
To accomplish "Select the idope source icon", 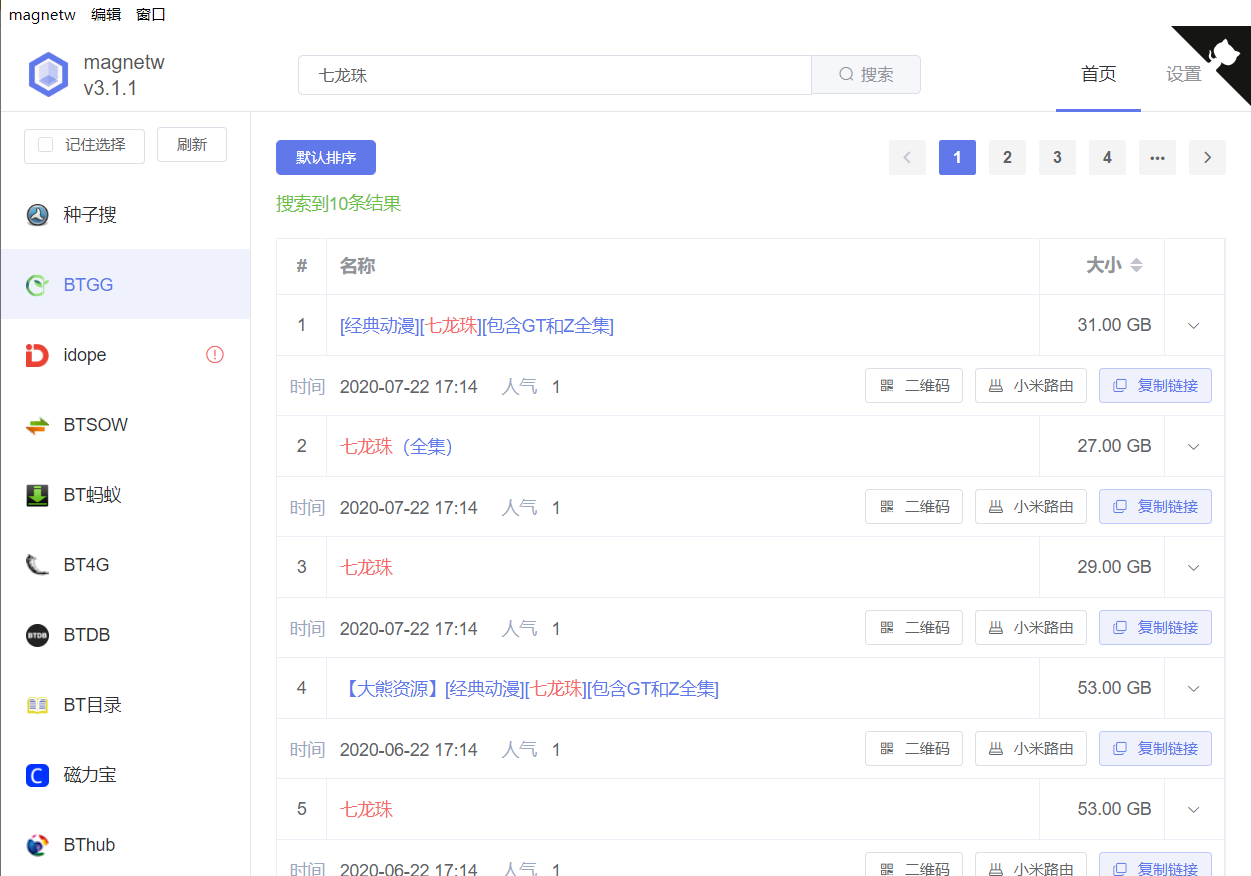I will 37,355.
